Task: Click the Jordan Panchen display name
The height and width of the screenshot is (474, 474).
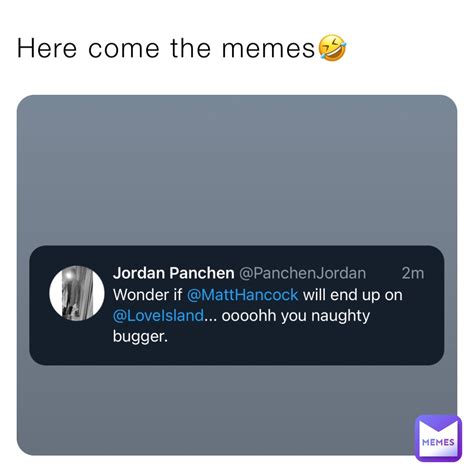Action: [x=173, y=273]
